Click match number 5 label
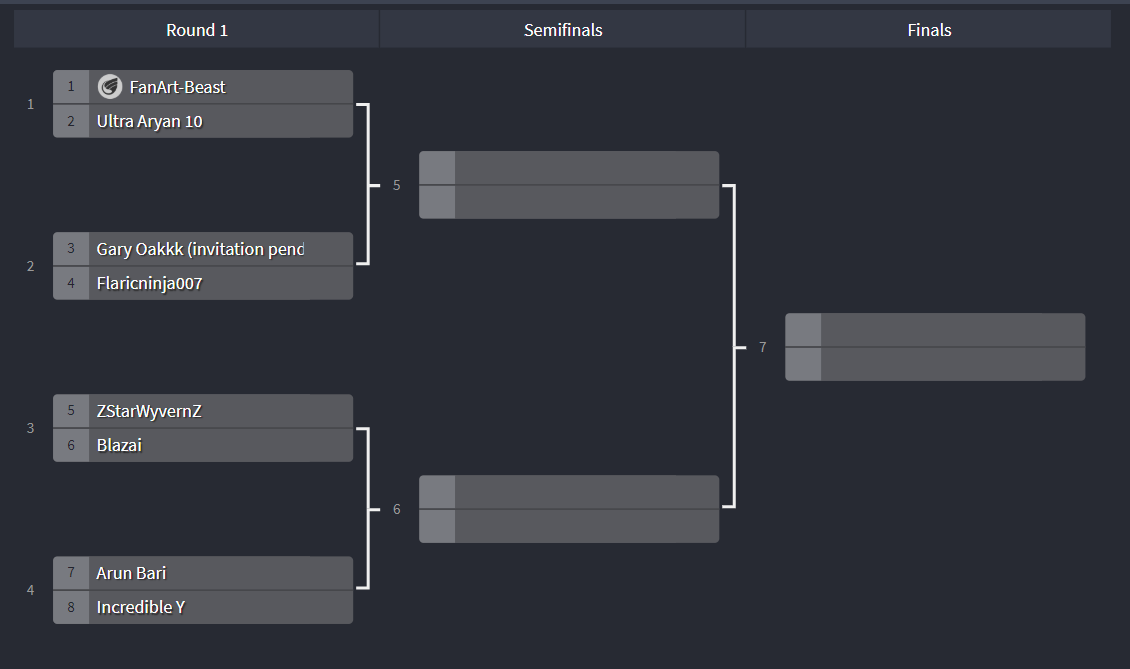This screenshot has width=1130, height=669. [x=396, y=185]
